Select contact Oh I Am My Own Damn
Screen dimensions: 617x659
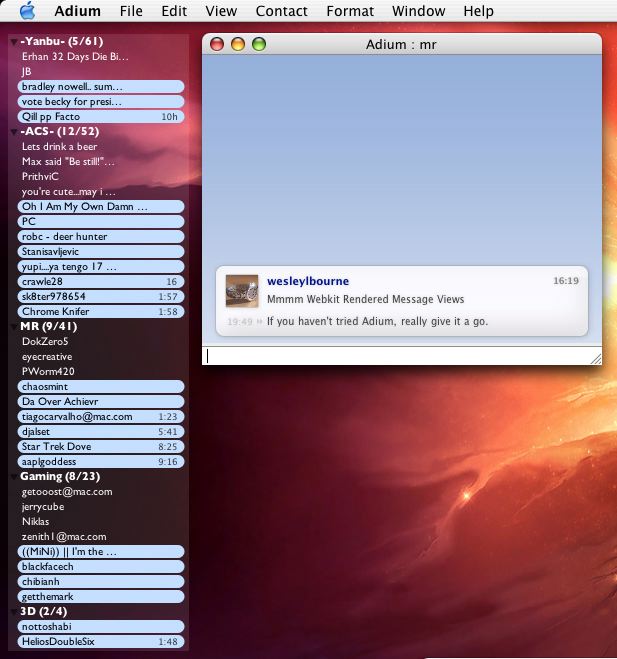click(x=101, y=207)
